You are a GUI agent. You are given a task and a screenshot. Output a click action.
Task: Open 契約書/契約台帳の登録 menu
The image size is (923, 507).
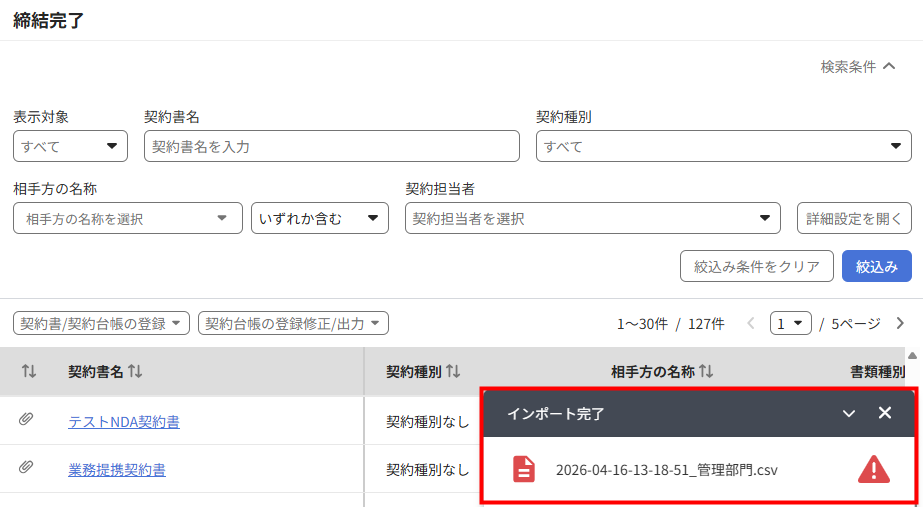coord(101,323)
